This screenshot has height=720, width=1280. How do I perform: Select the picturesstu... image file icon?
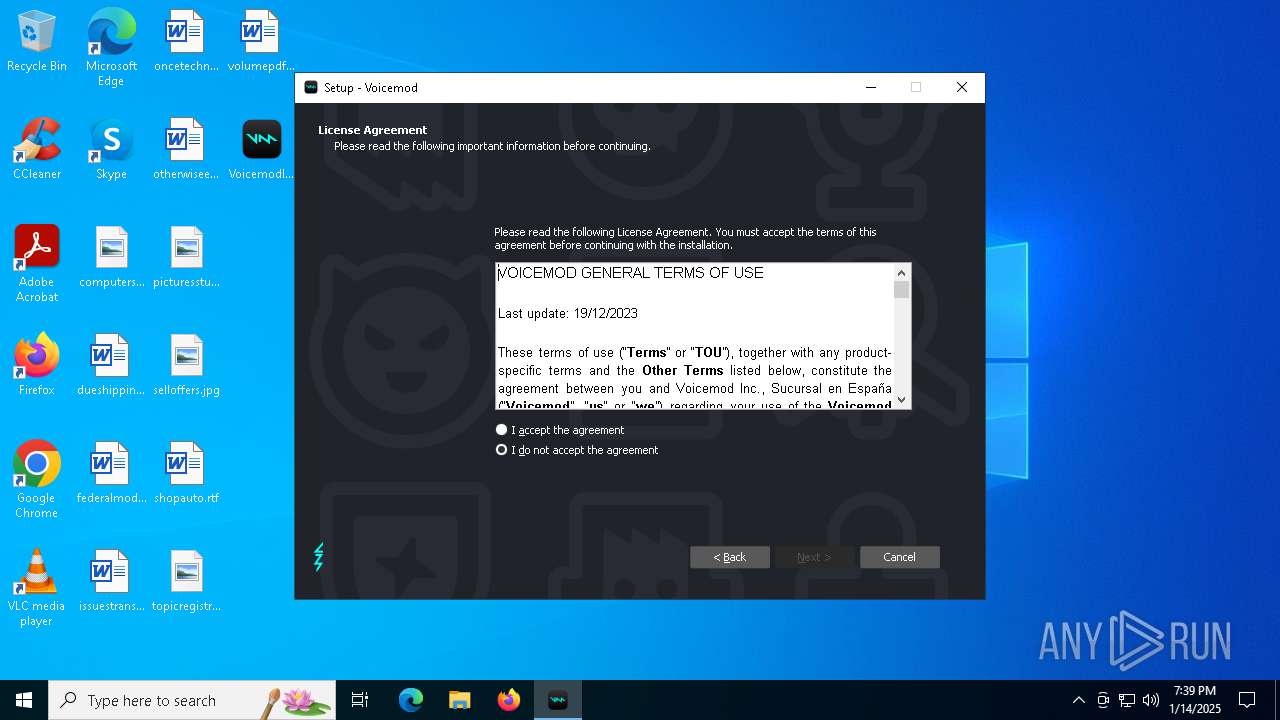186,257
